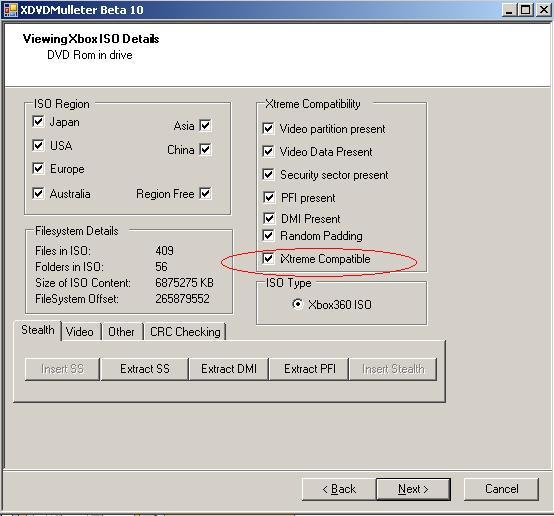Toggle PFI present checkbox

(269, 197)
